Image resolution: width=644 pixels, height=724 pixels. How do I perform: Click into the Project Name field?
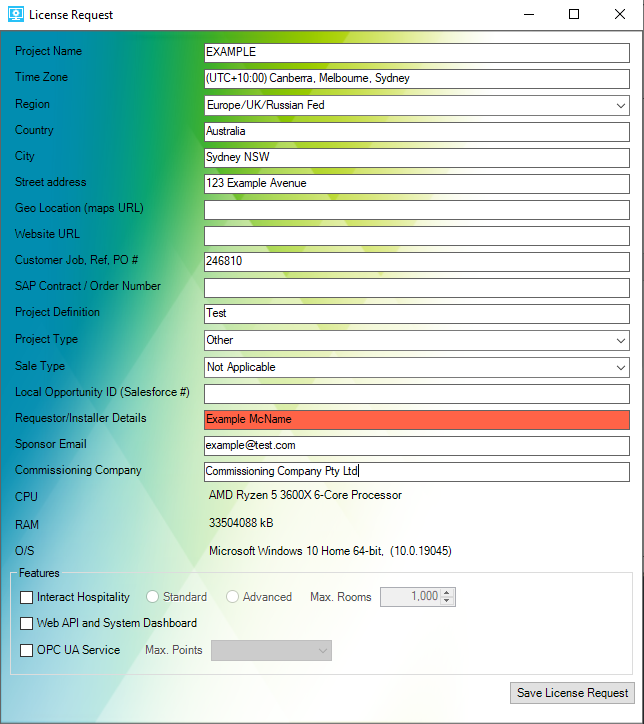416,52
